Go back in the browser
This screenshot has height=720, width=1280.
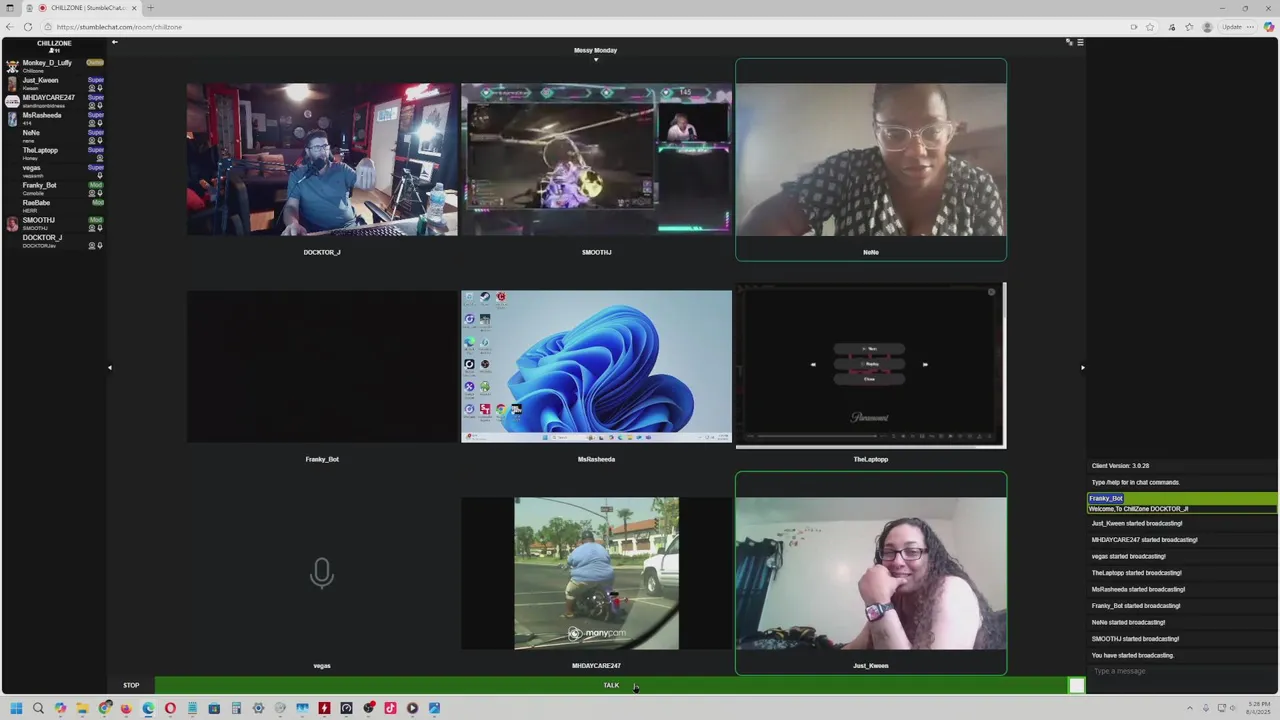click(10, 27)
